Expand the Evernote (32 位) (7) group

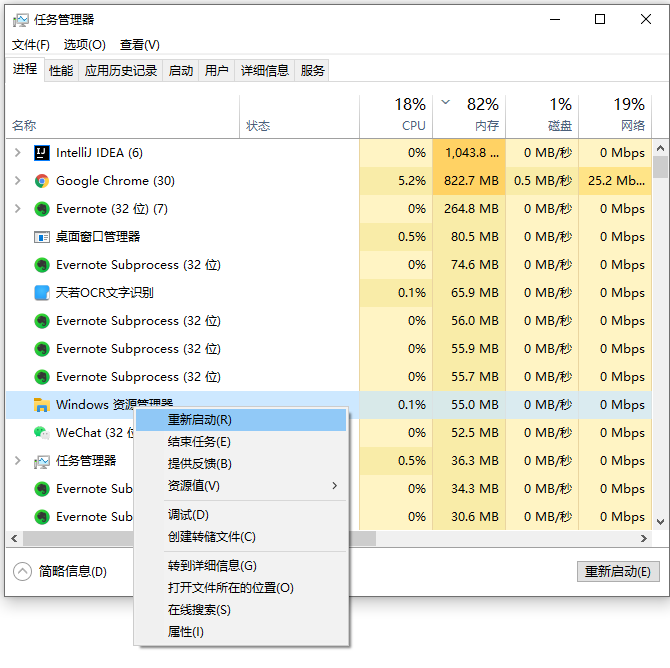18,209
